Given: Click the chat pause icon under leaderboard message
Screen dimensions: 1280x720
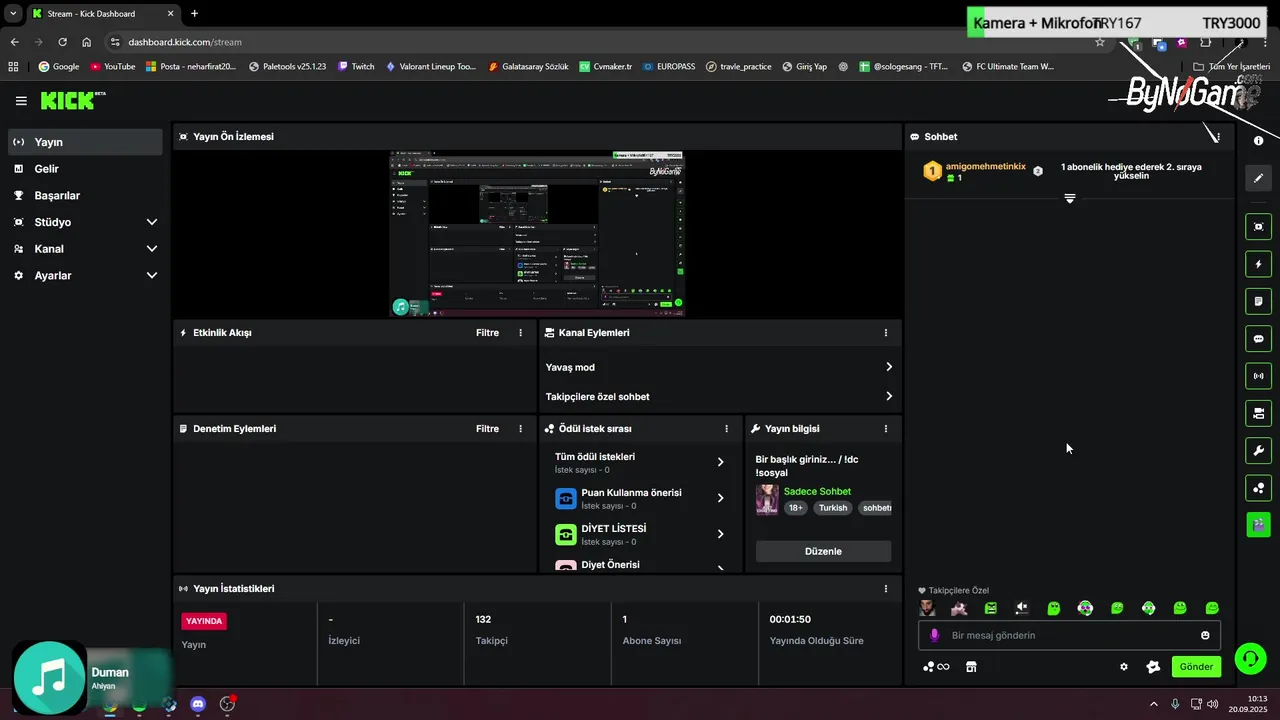Looking at the screenshot, I should [x=1069, y=198].
